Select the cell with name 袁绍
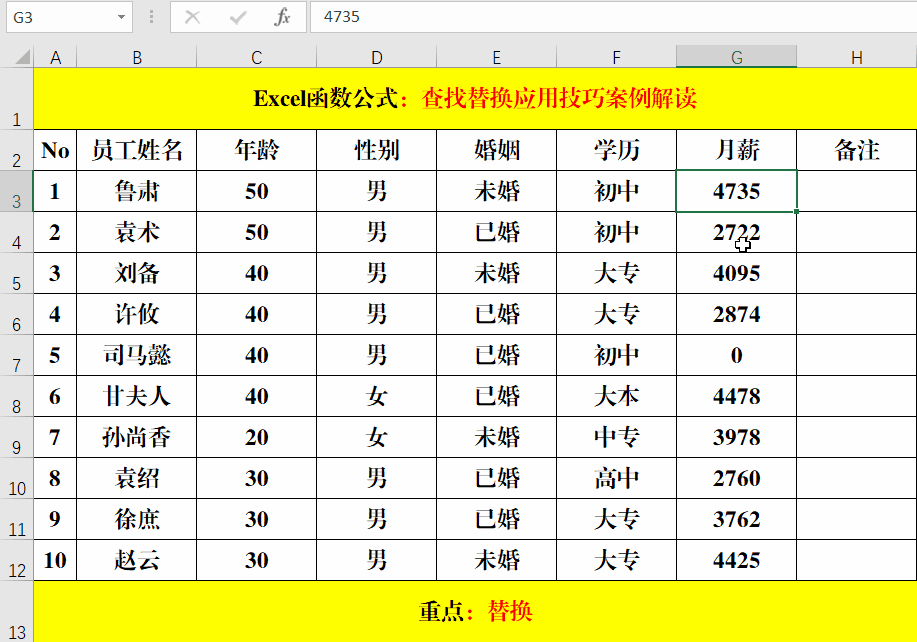This screenshot has height=642, width=917. [x=137, y=478]
